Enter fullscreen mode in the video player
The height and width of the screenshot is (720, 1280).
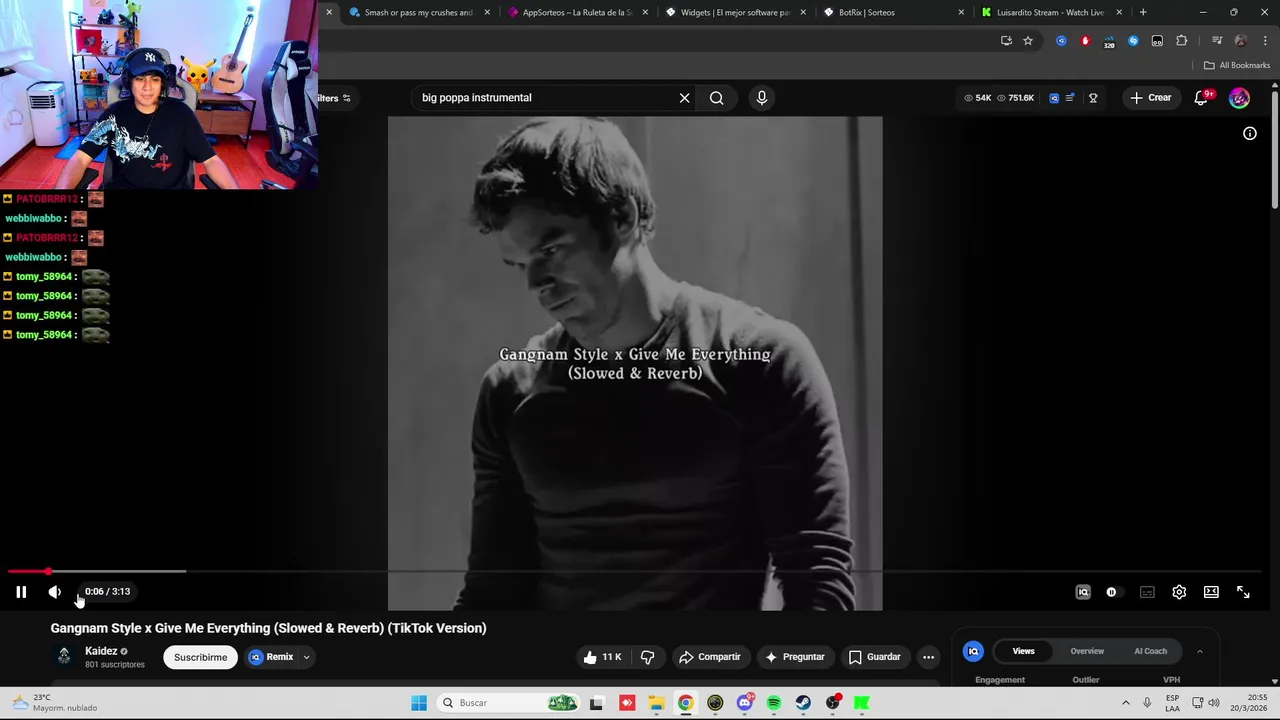tap(1243, 592)
